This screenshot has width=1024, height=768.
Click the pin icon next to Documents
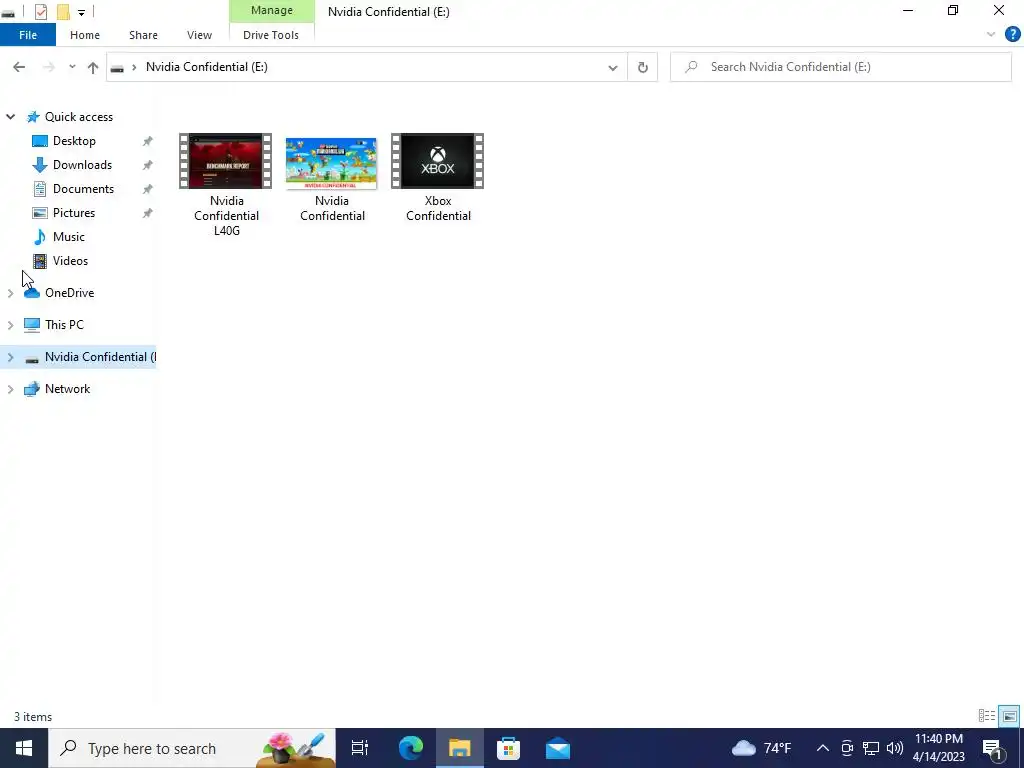coord(148,189)
